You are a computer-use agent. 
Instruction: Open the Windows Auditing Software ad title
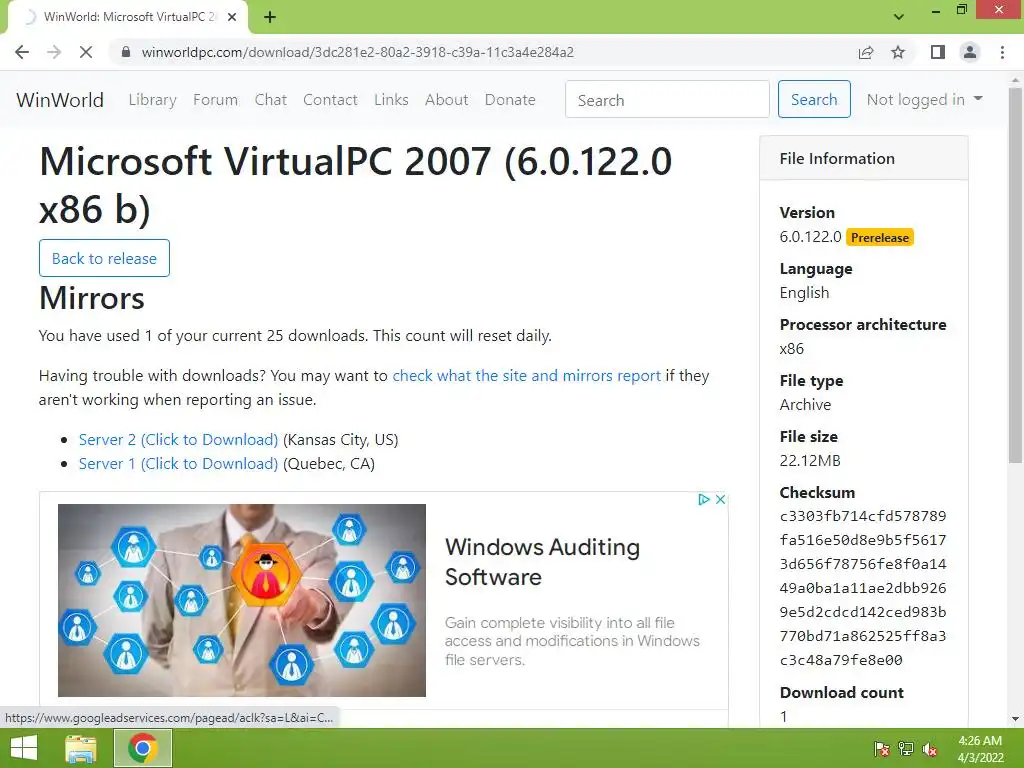point(542,562)
